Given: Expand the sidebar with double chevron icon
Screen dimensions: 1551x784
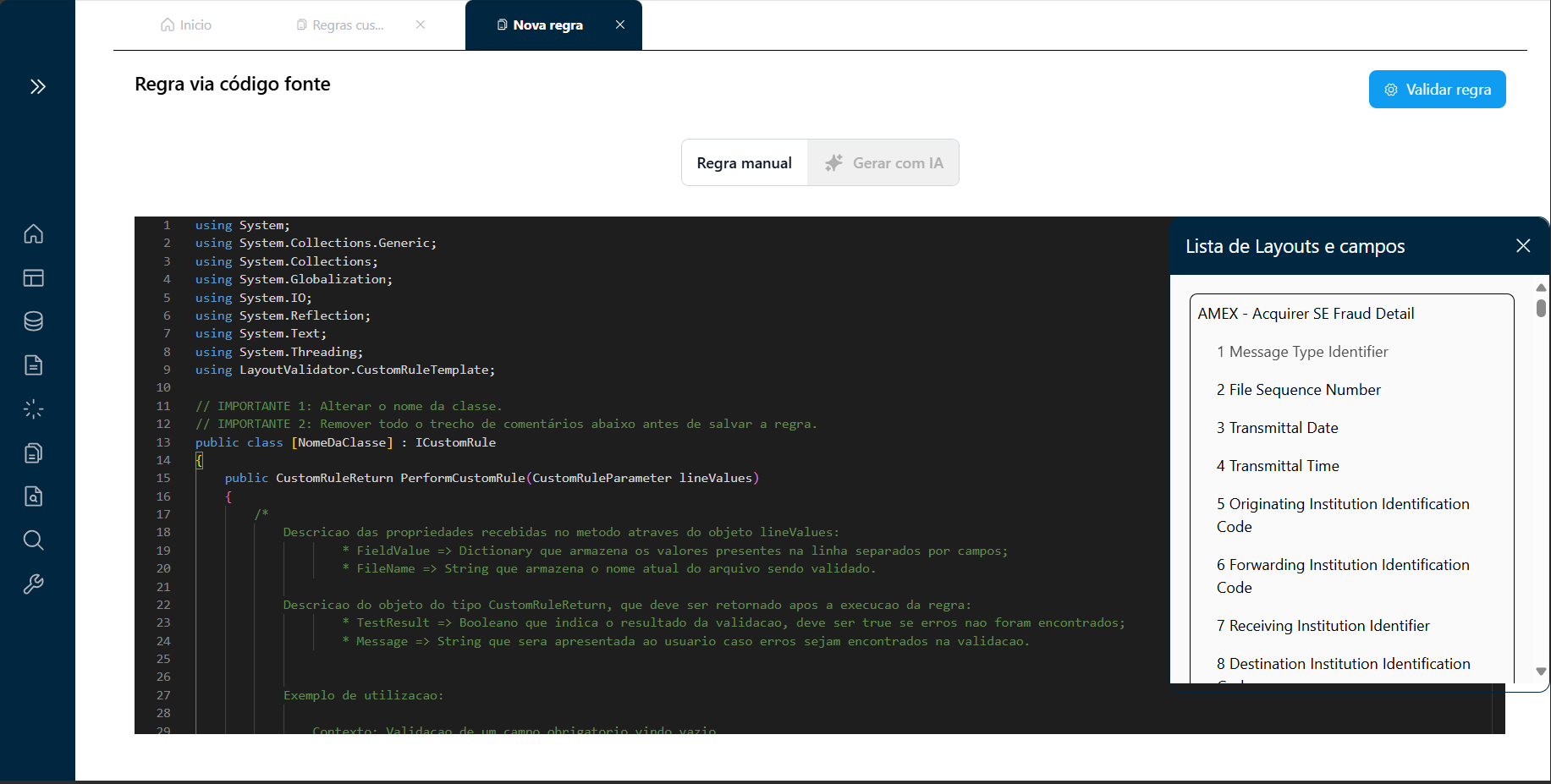Looking at the screenshot, I should tap(37, 86).
